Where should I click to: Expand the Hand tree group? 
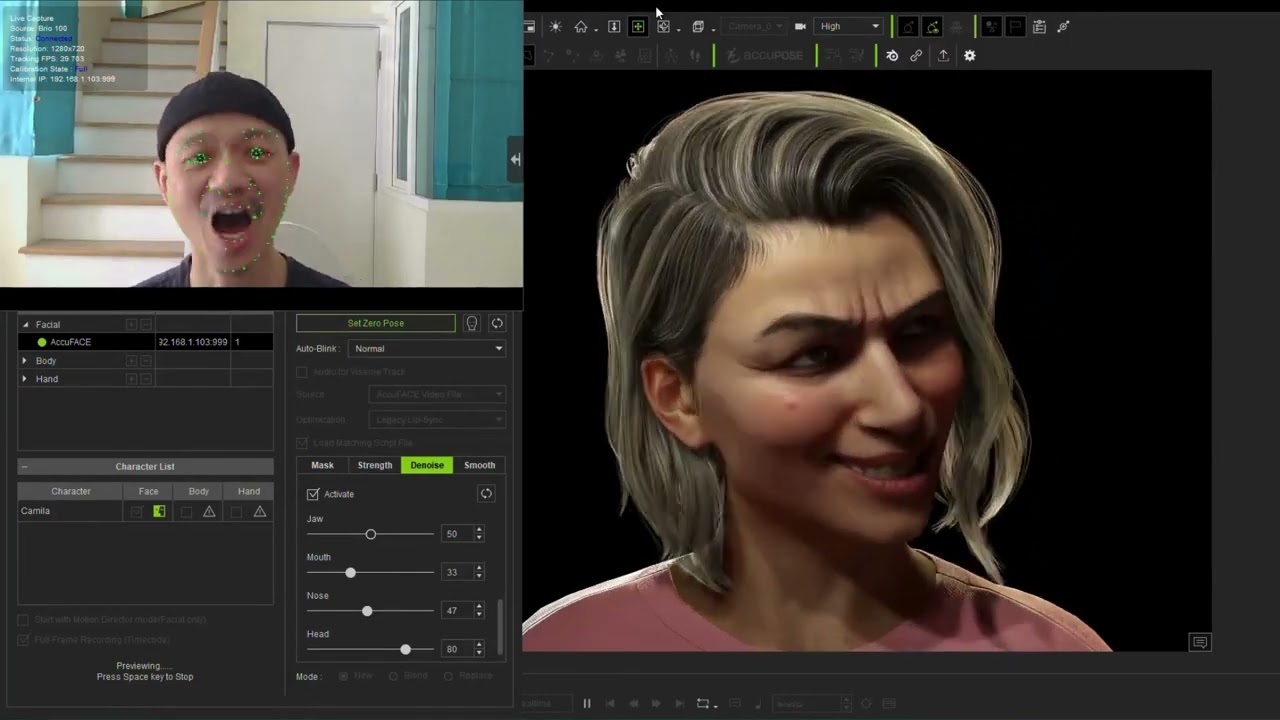coord(24,379)
